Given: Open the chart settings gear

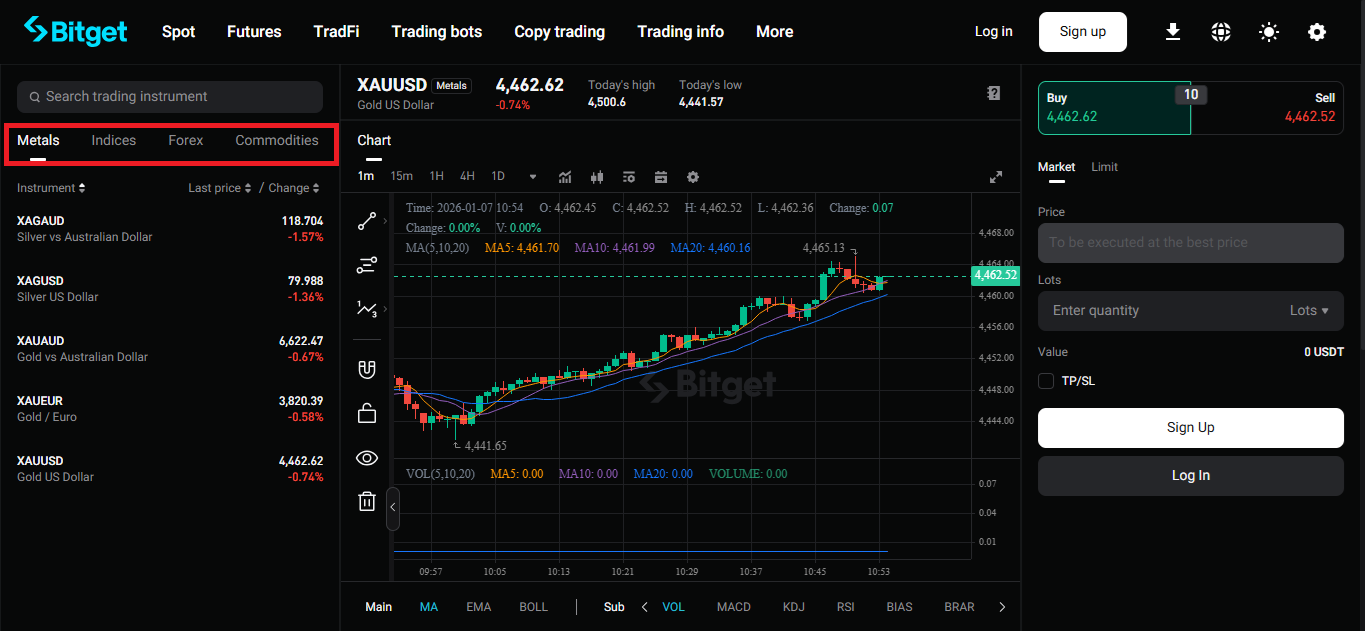Looking at the screenshot, I should point(693,177).
